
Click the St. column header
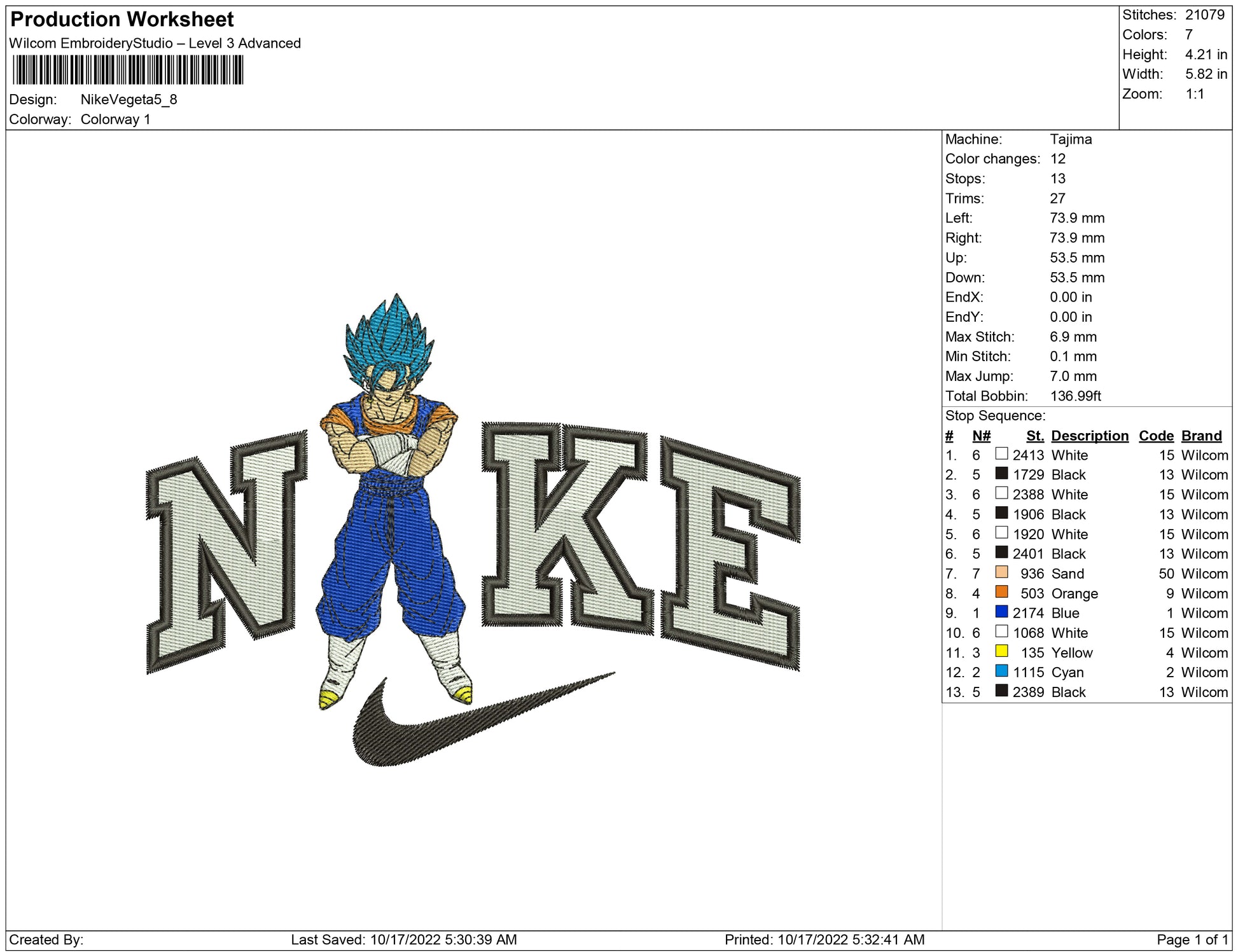tap(1034, 436)
